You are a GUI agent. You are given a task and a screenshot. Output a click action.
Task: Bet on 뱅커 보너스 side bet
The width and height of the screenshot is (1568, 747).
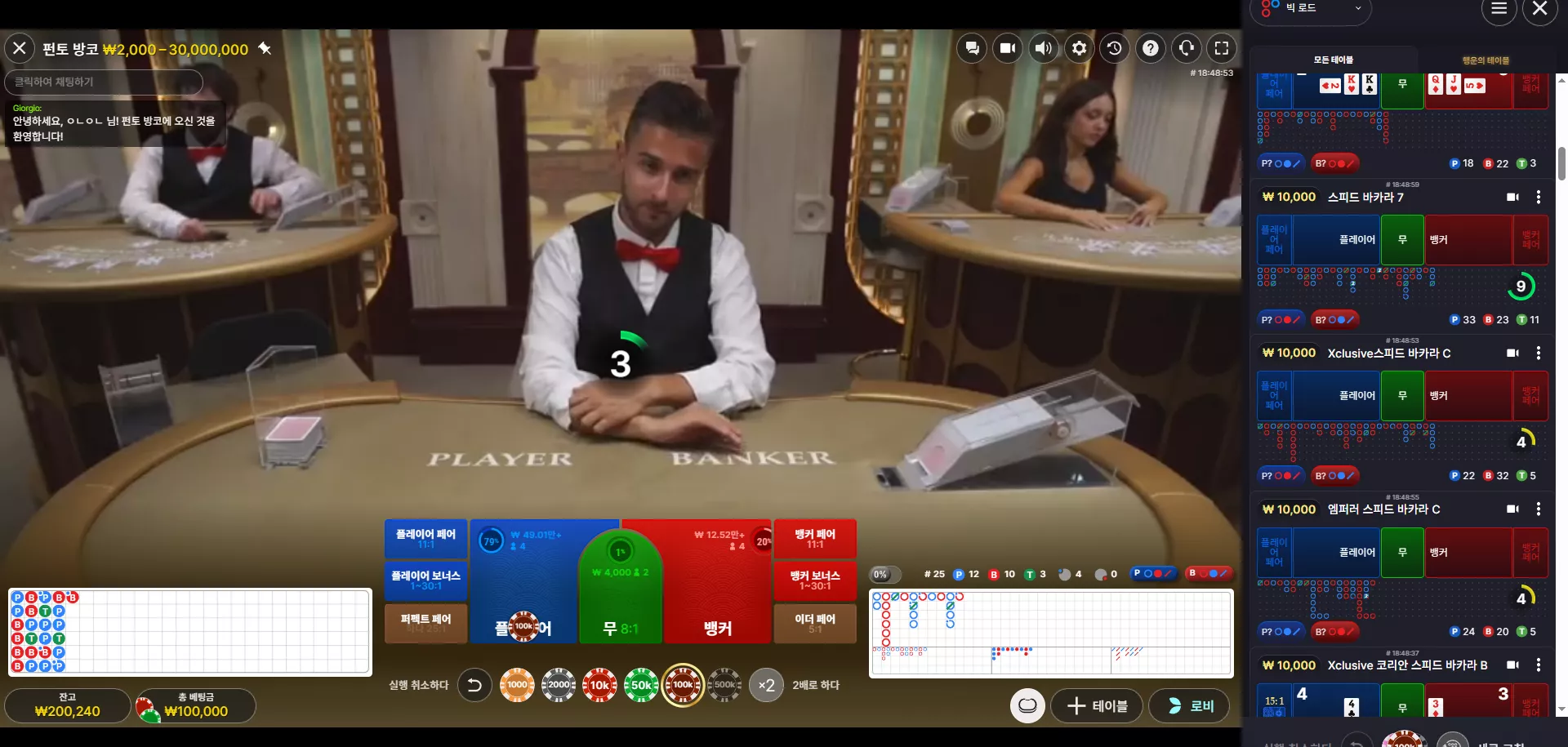(x=815, y=580)
